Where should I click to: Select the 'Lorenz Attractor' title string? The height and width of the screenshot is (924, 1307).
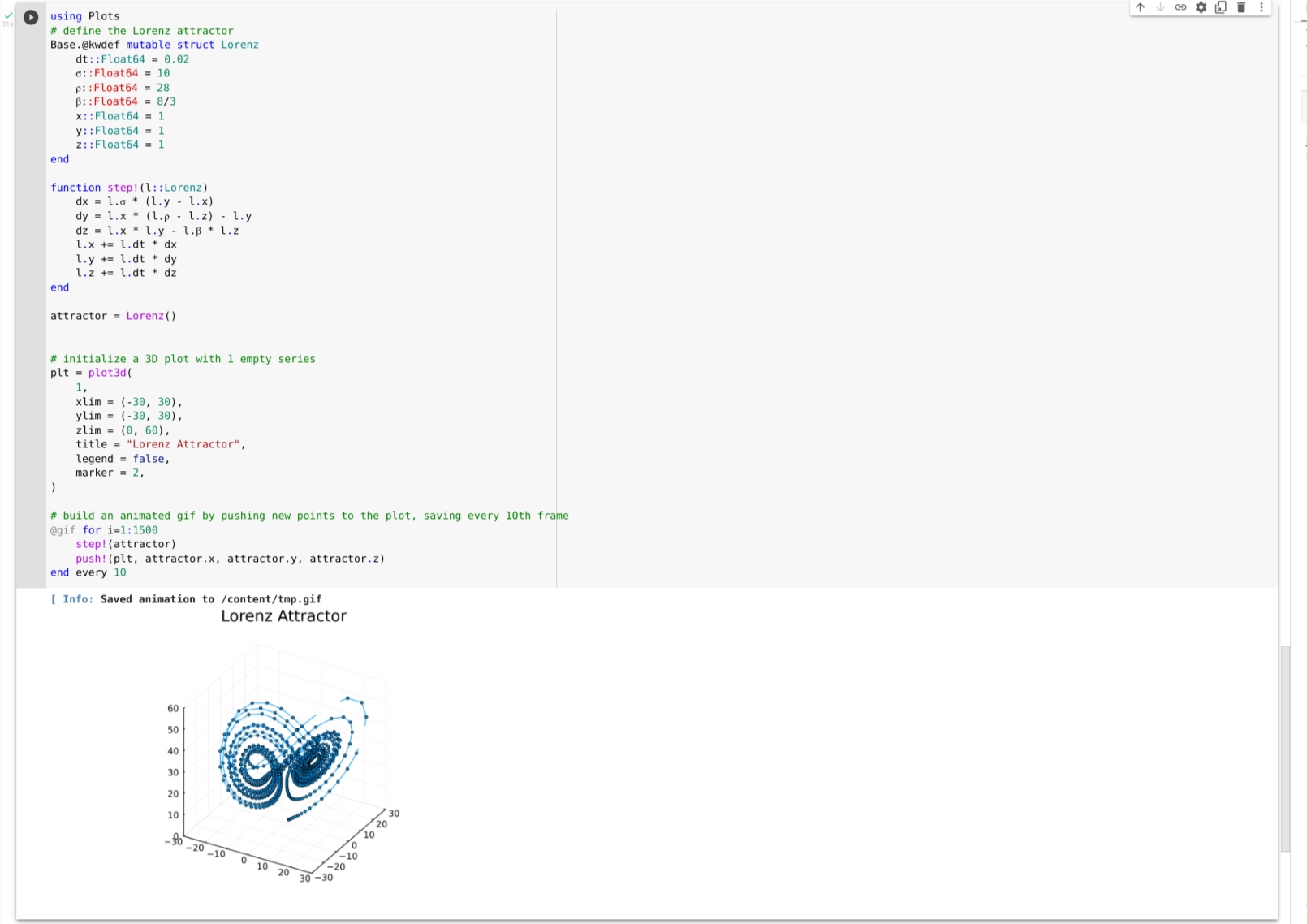tap(183, 444)
